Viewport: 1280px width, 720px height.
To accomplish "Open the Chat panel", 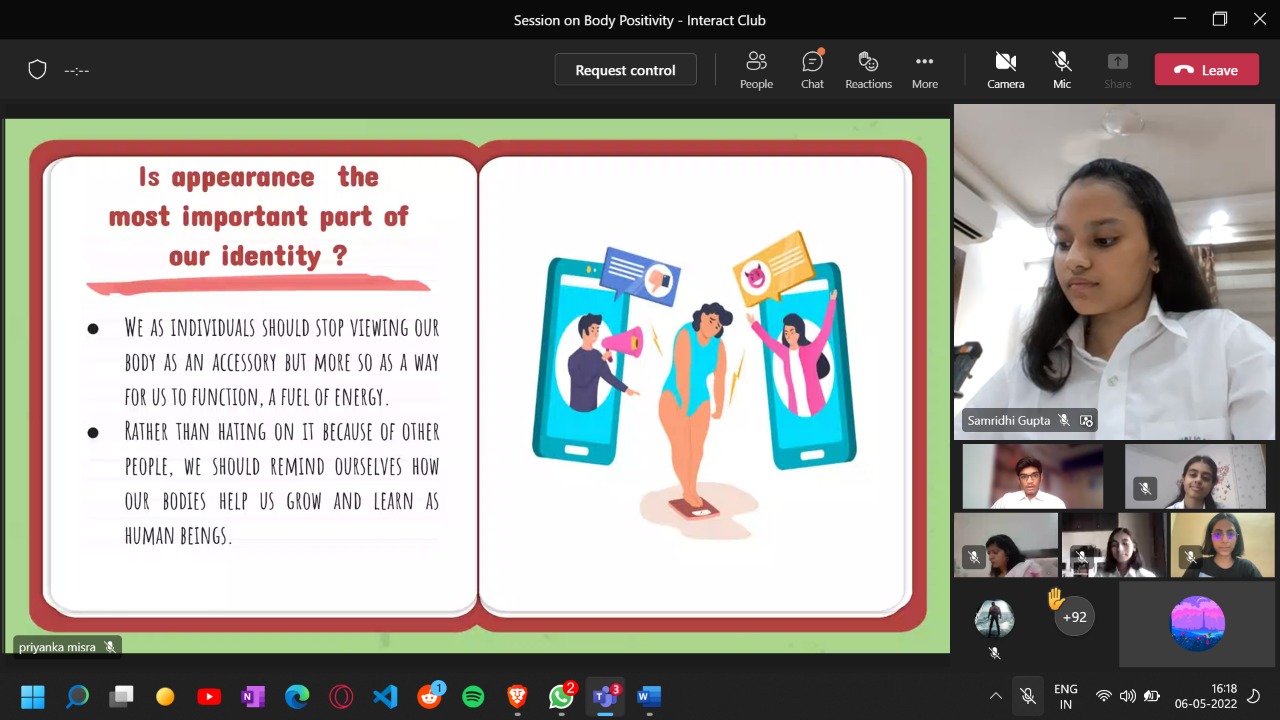I will click(x=812, y=69).
